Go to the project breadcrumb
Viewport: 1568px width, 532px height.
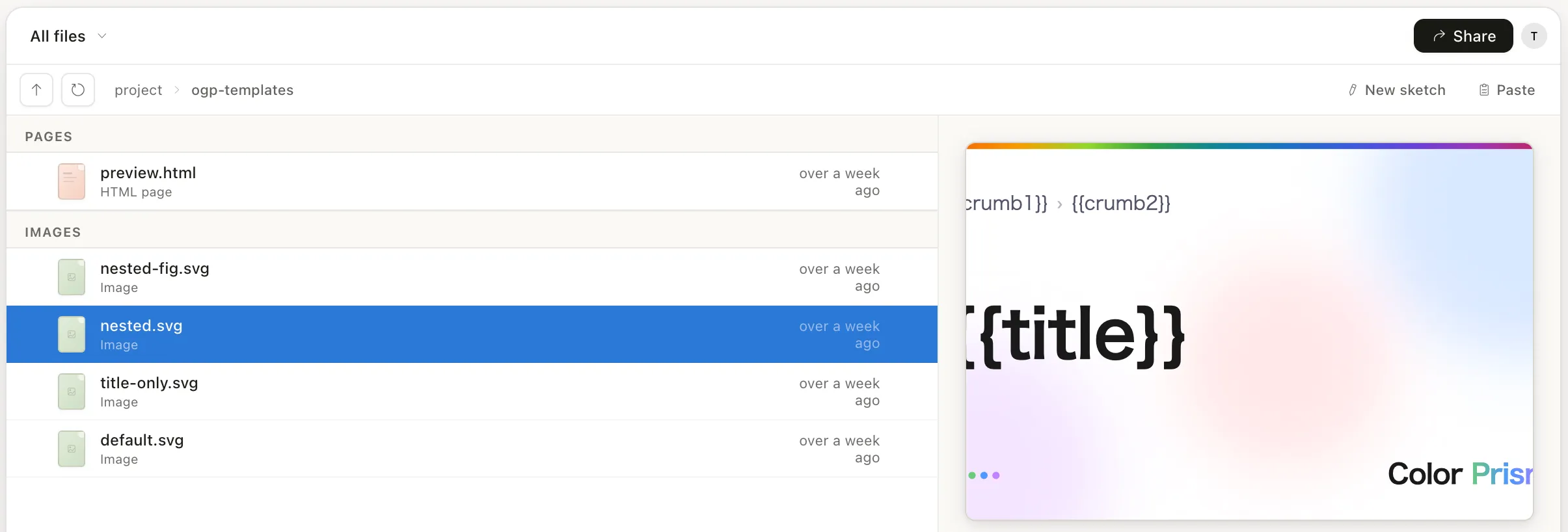click(x=138, y=90)
